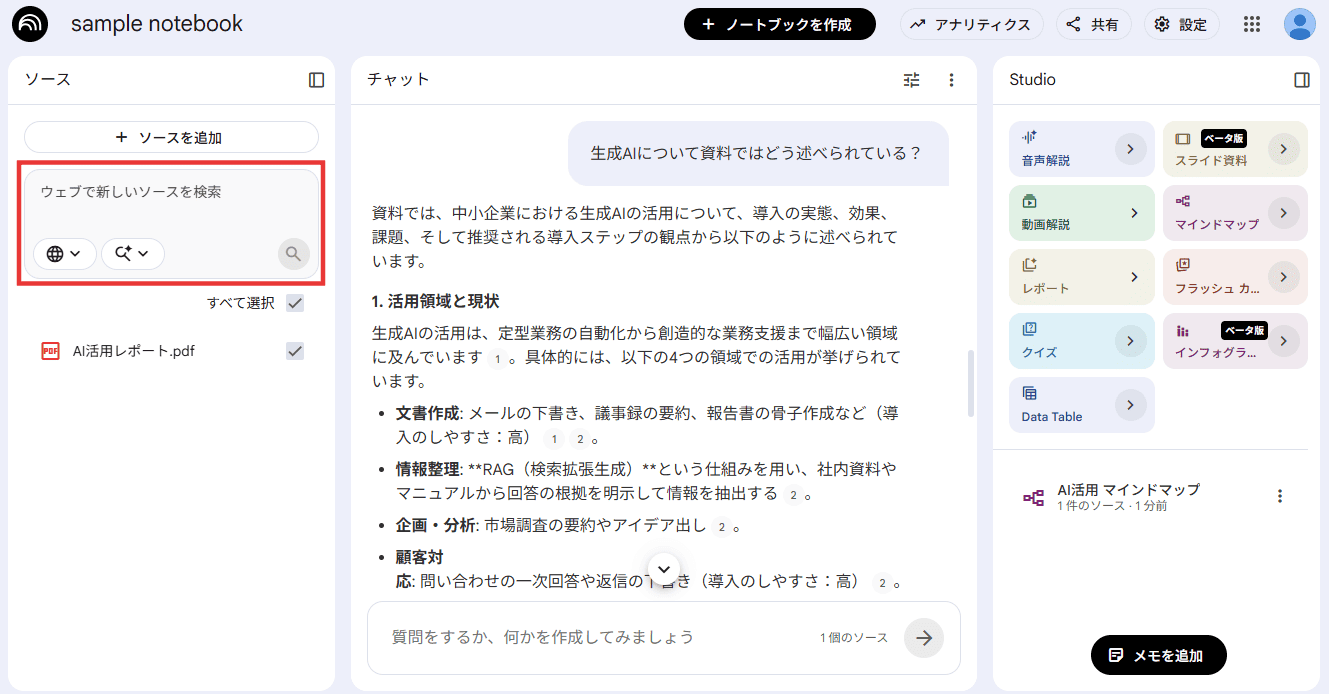Viewport: 1329px width, 694px height.
Task: Click the インフォグラフィック chart icon
Action: point(1183,330)
